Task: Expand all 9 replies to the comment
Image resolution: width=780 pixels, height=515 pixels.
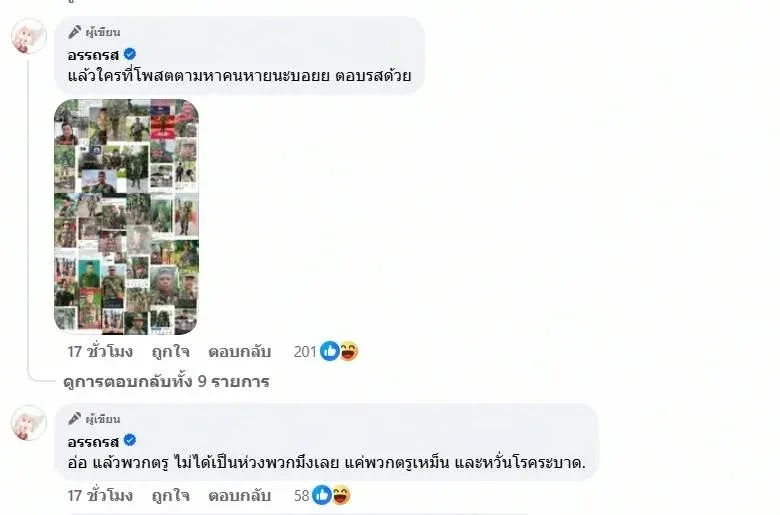Action: tap(166, 382)
